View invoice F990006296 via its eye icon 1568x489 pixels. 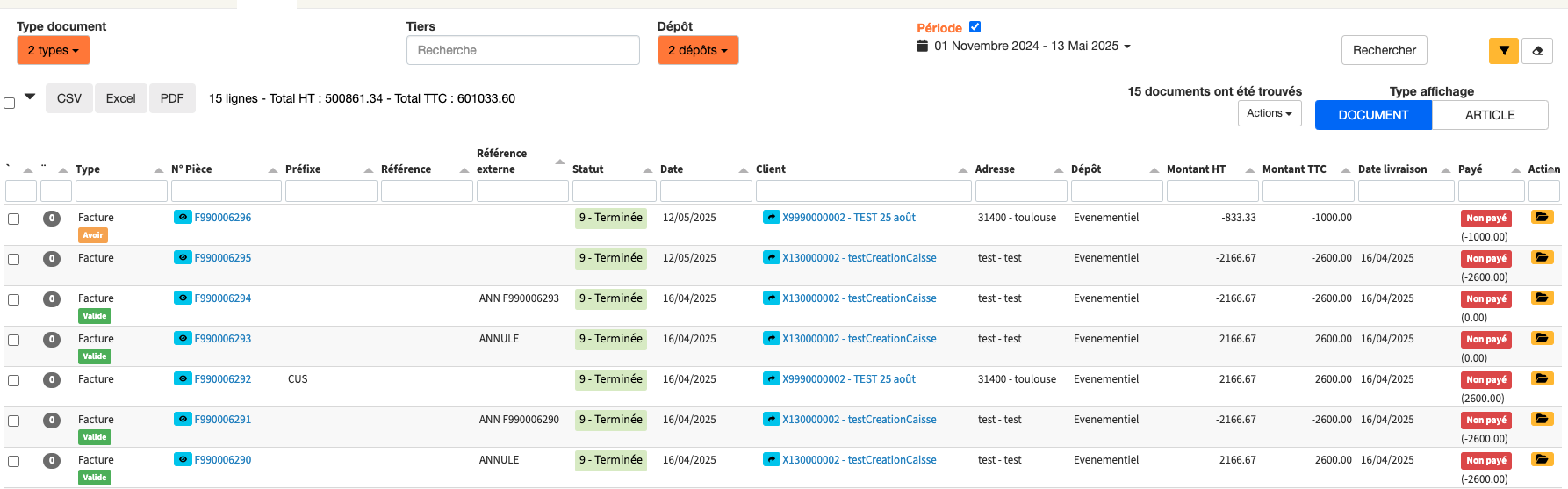pyautogui.click(x=183, y=218)
